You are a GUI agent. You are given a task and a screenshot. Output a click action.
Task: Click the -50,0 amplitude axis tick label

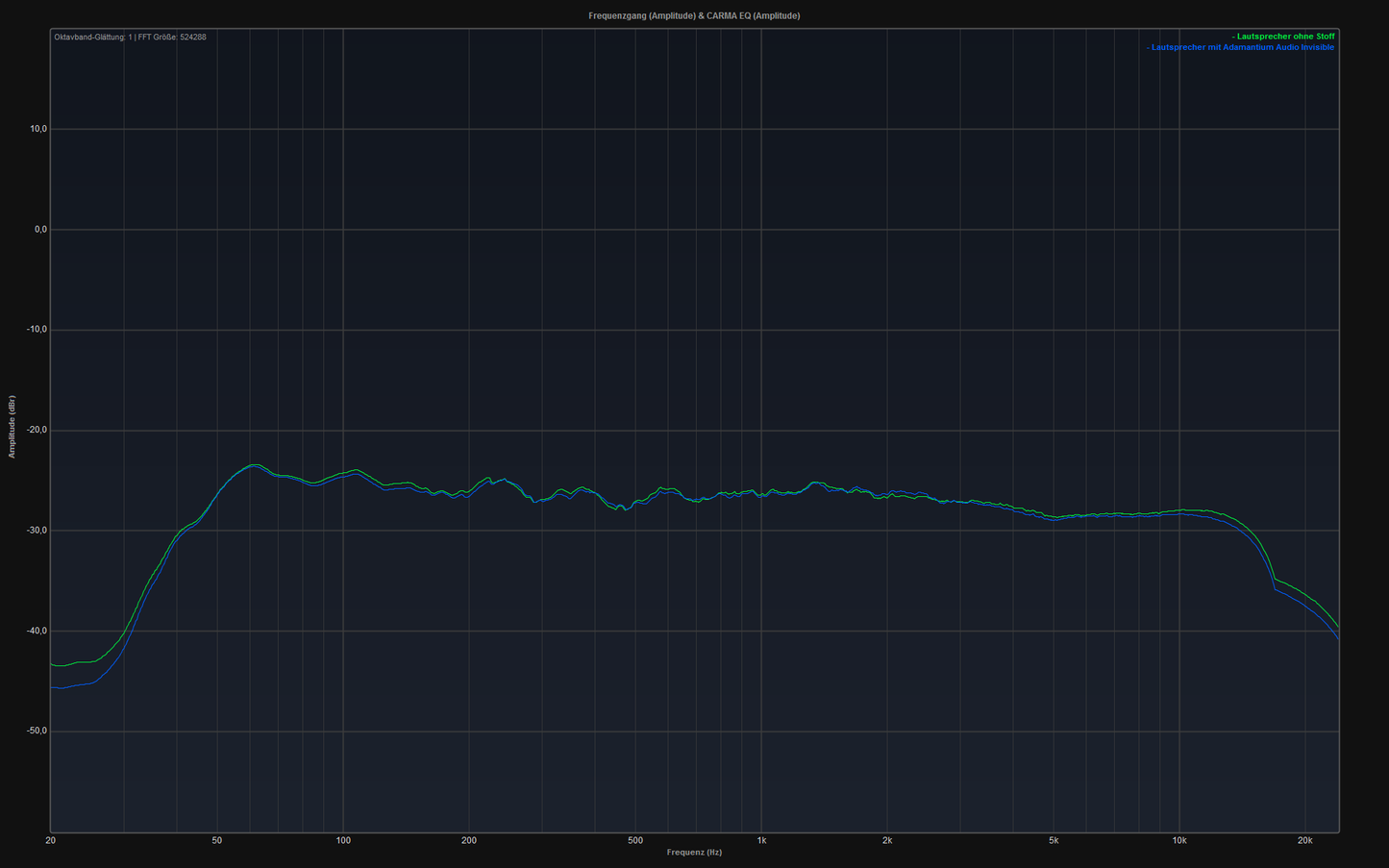pyautogui.click(x=37, y=732)
